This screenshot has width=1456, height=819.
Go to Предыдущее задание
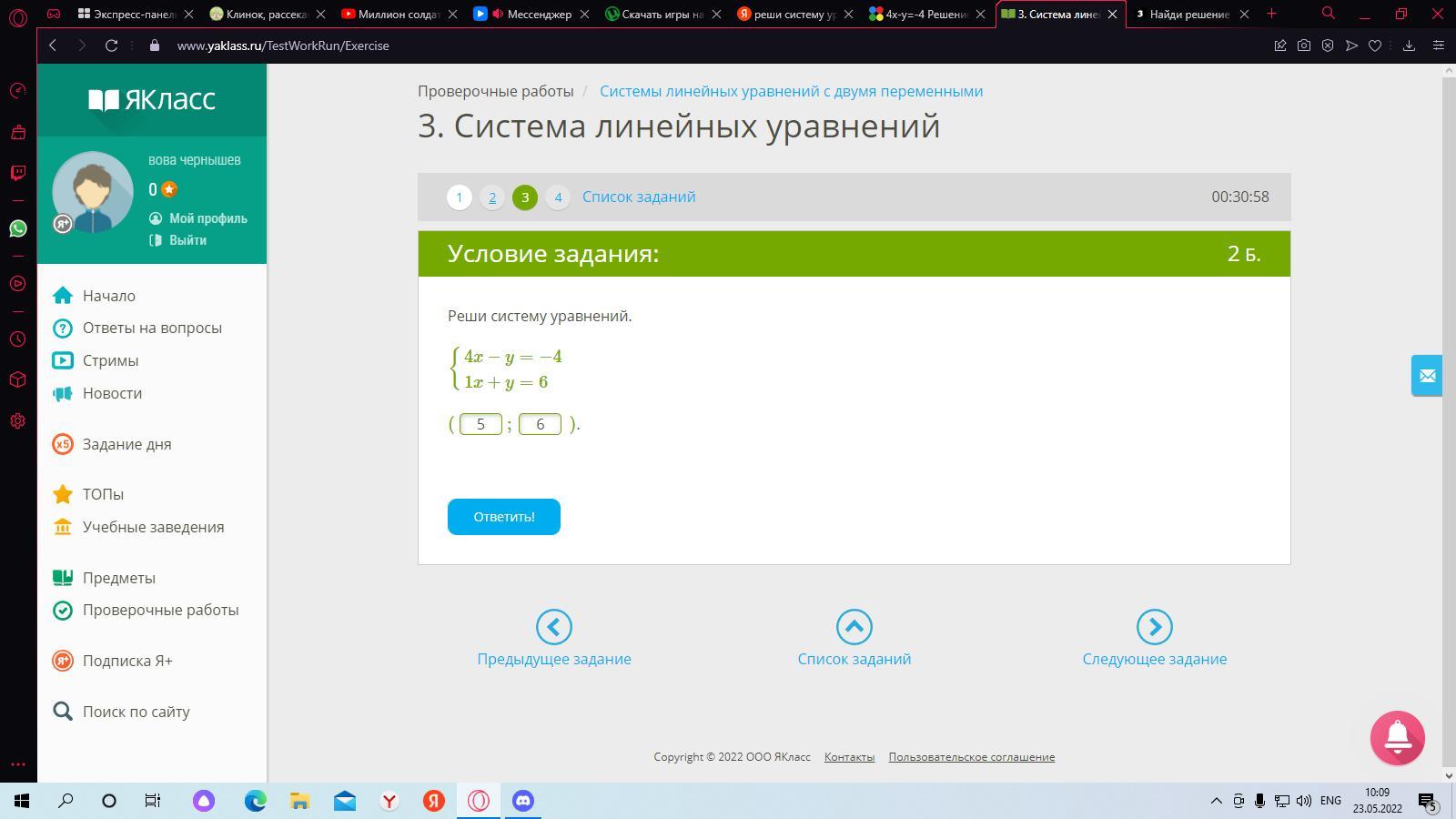554,639
